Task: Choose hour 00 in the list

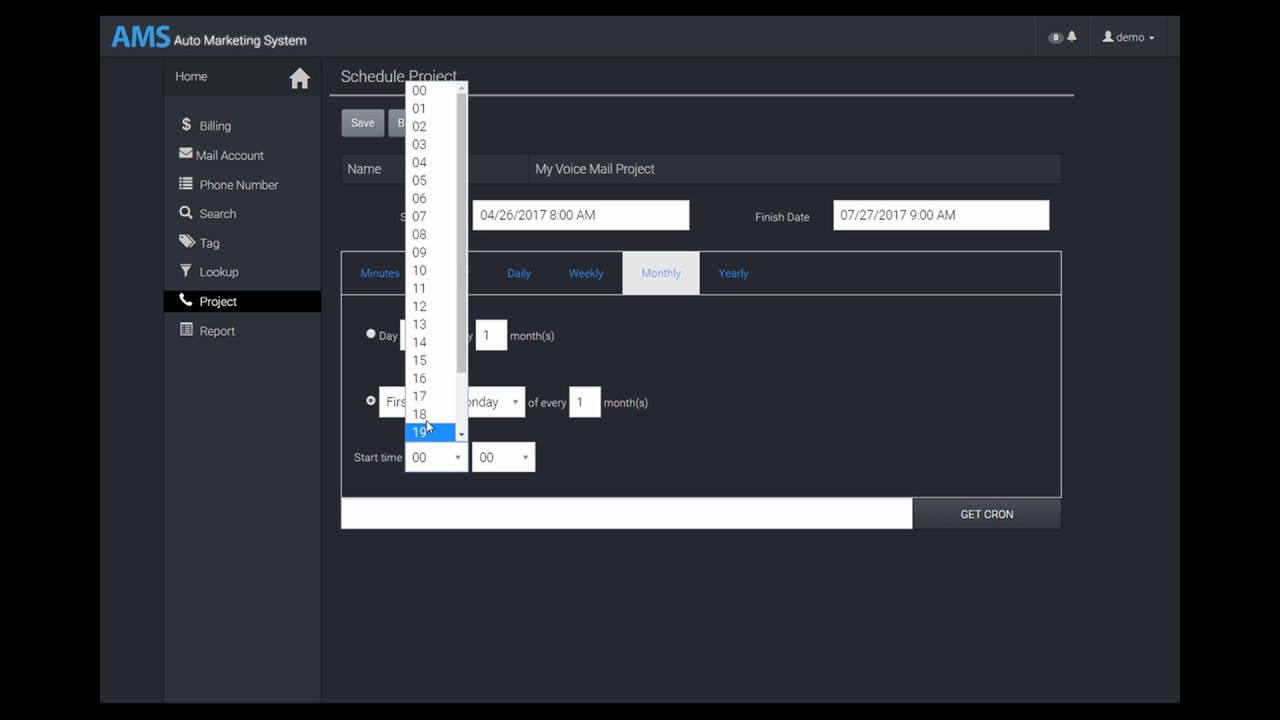Action: (x=431, y=90)
